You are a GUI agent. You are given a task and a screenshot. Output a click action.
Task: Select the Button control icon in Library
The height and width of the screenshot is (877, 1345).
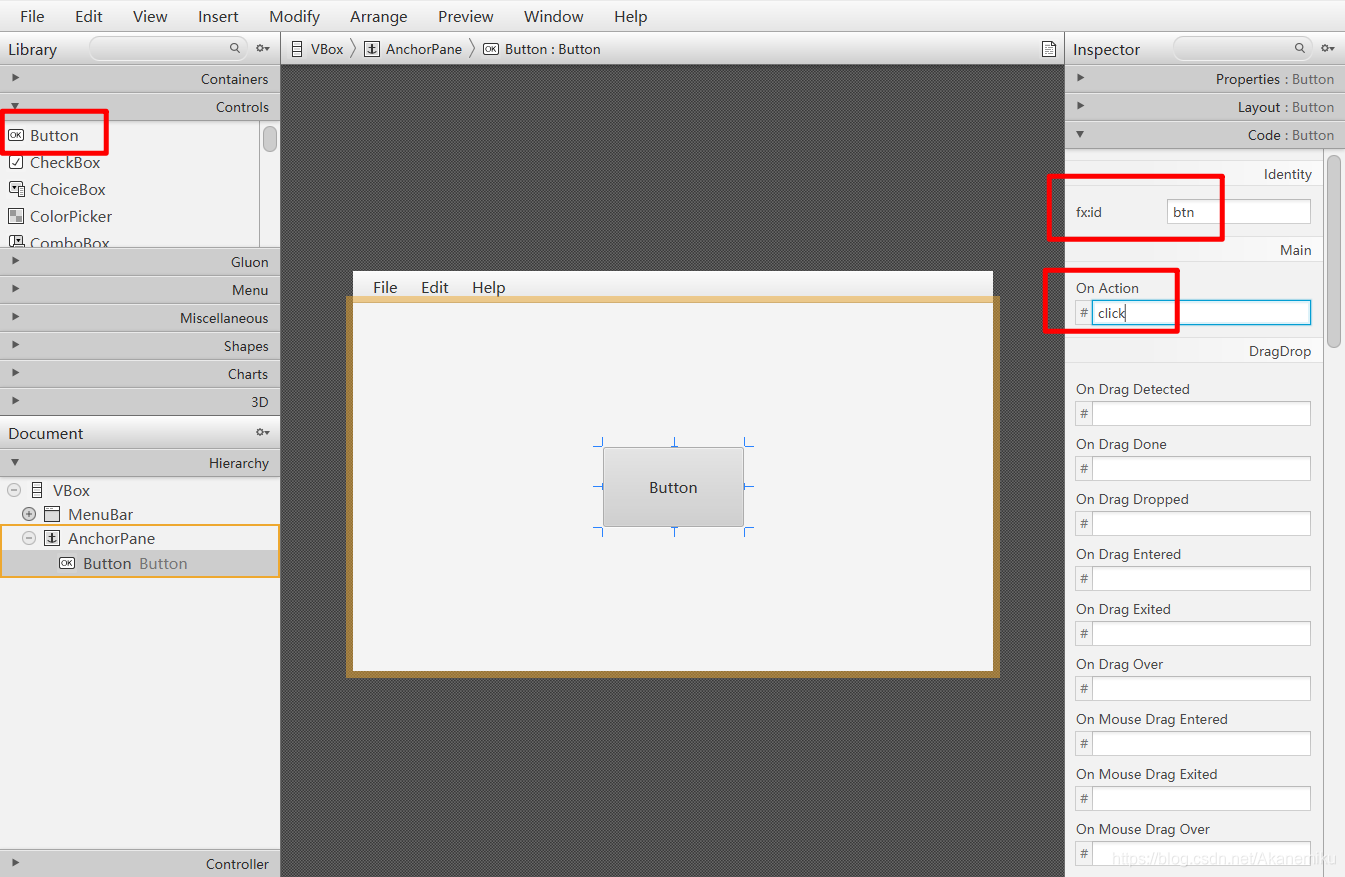click(16, 135)
